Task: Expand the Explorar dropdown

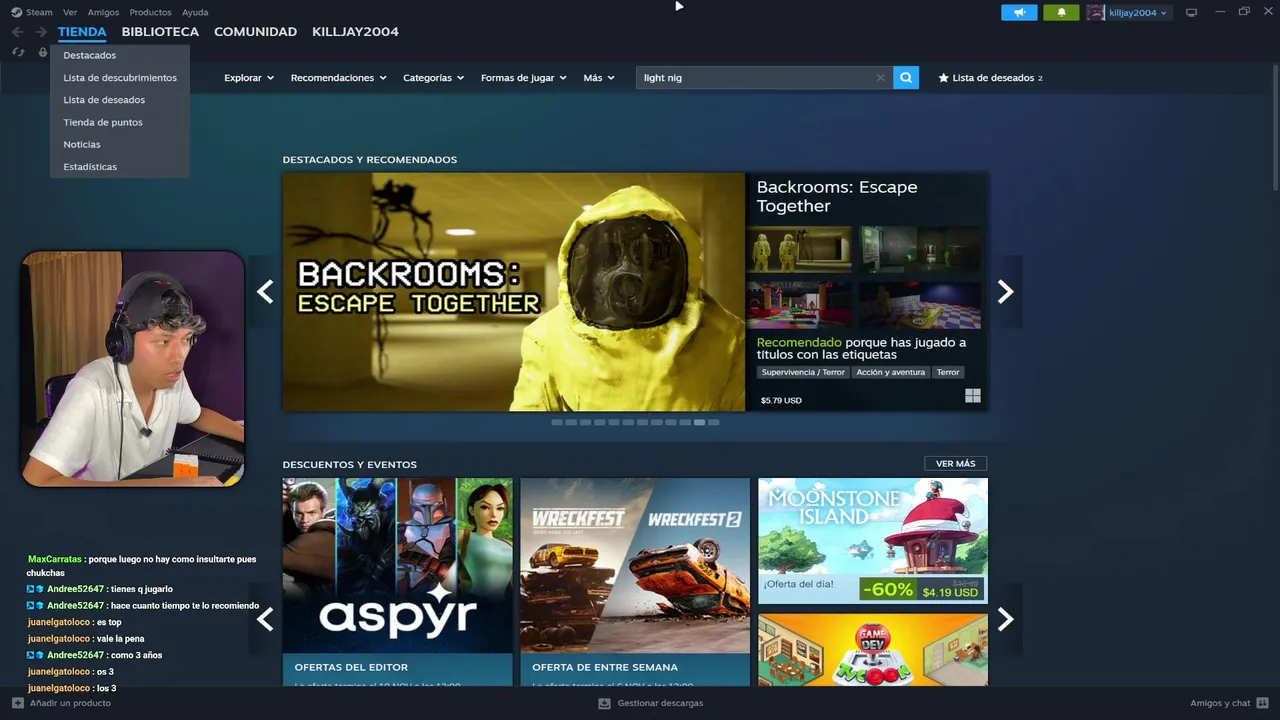Action: (249, 78)
